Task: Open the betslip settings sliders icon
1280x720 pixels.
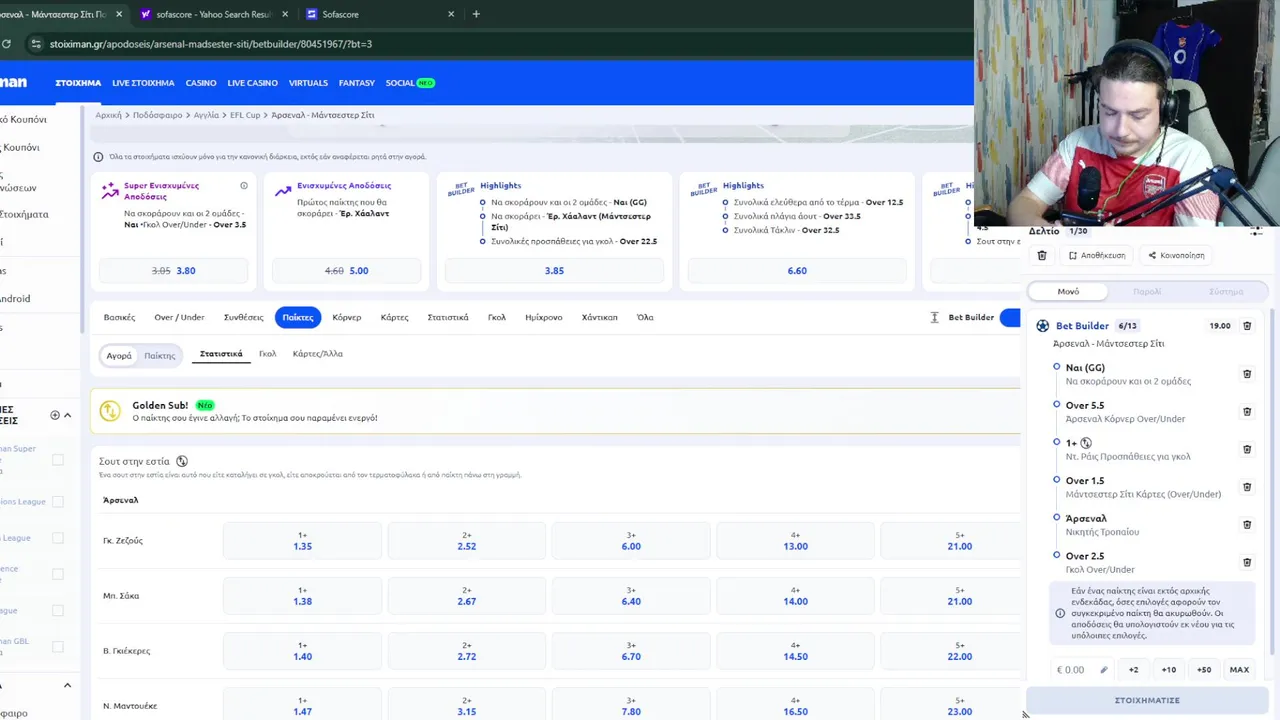Action: click(x=1256, y=231)
